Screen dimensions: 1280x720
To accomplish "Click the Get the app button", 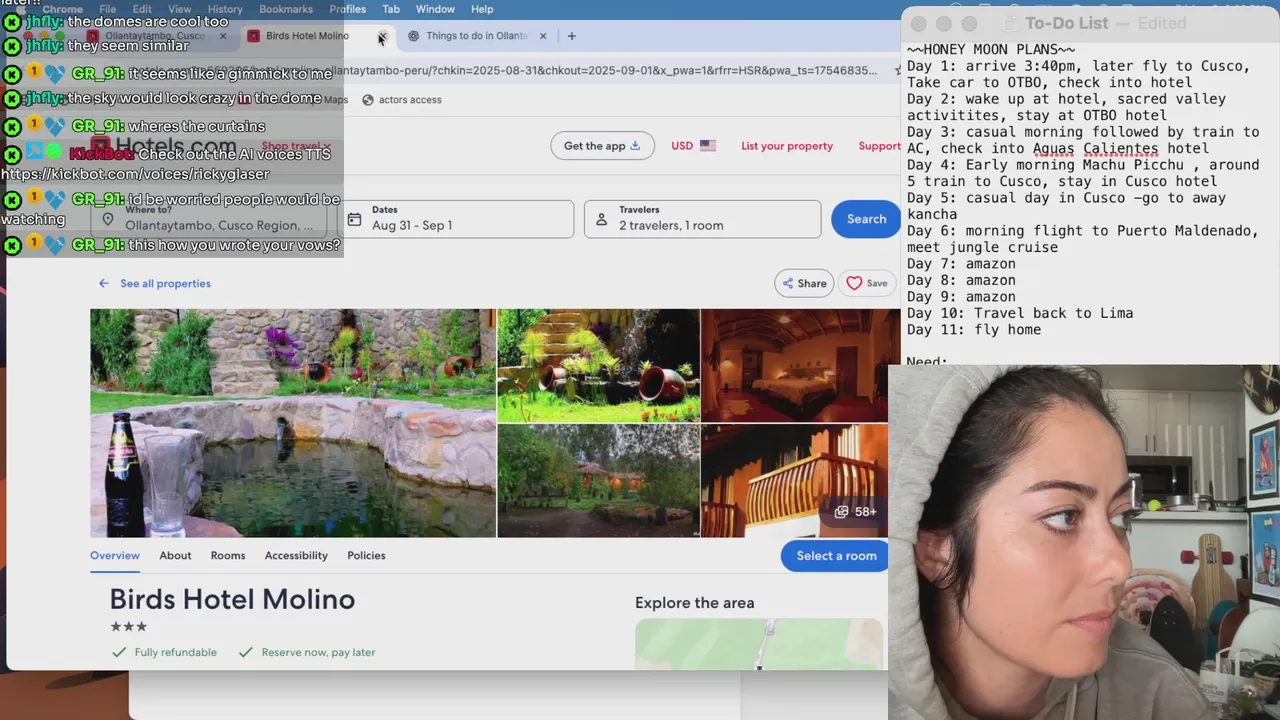I will (602, 146).
